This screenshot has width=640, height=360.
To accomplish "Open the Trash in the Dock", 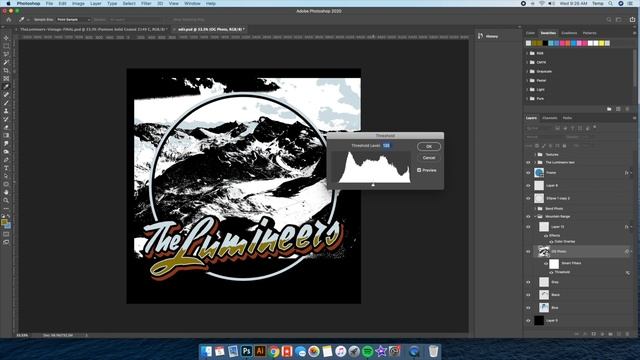I will [x=433, y=351].
